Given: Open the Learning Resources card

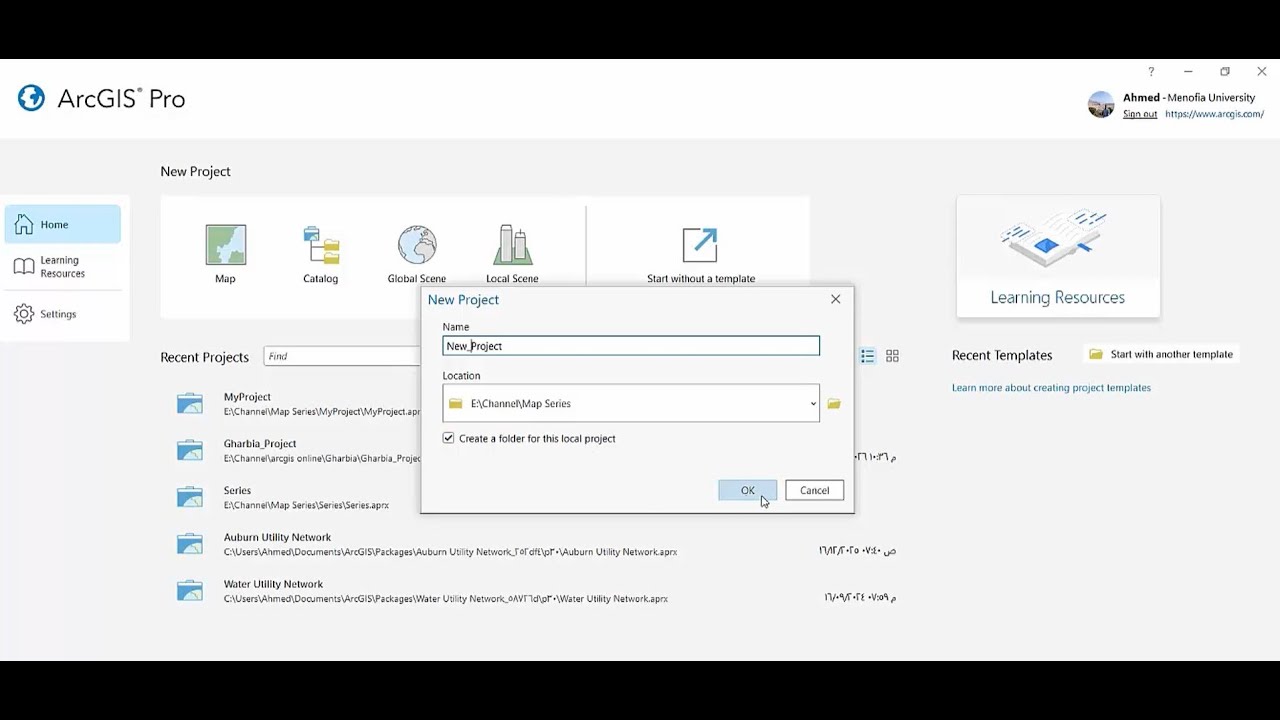Looking at the screenshot, I should pyautogui.click(x=1058, y=257).
